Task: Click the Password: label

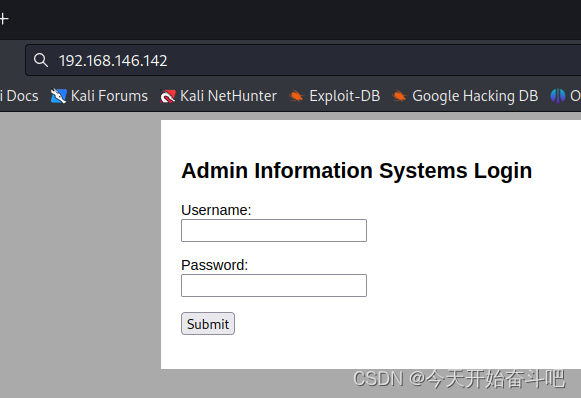Action: (x=215, y=265)
